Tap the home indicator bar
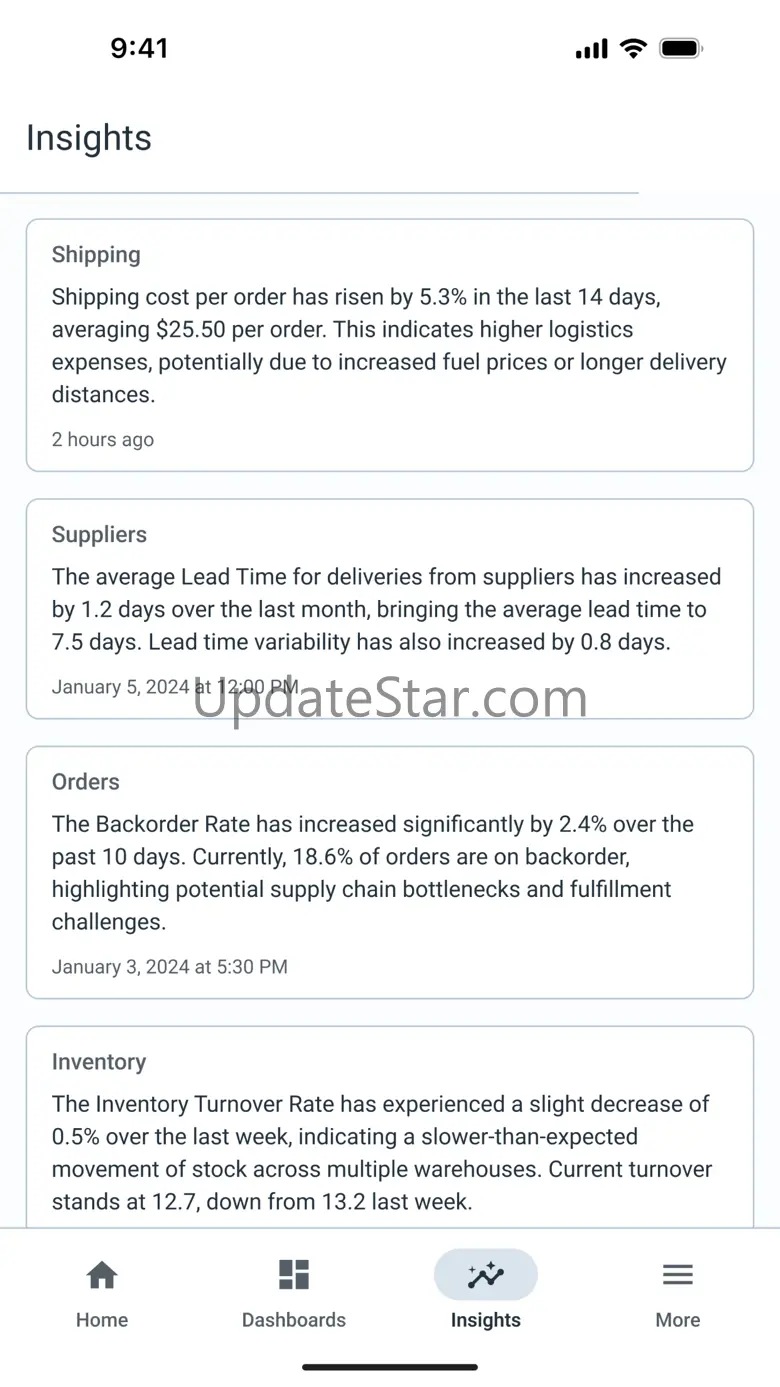This screenshot has height=1387, width=780. pos(390,1367)
